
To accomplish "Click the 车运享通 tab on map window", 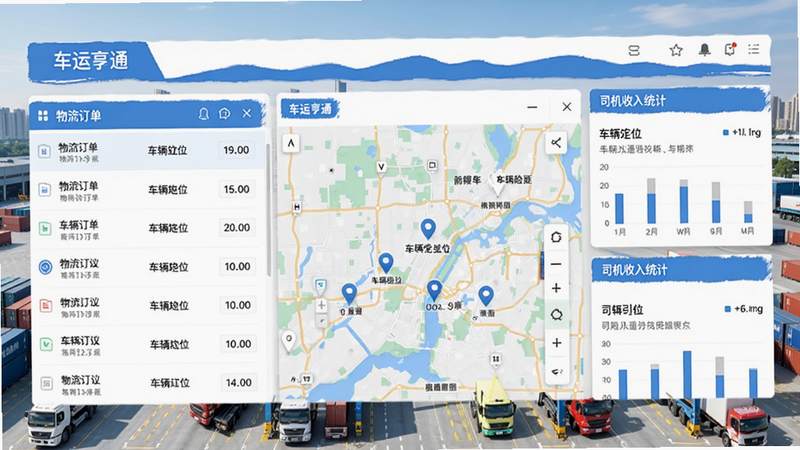I will click(310, 109).
